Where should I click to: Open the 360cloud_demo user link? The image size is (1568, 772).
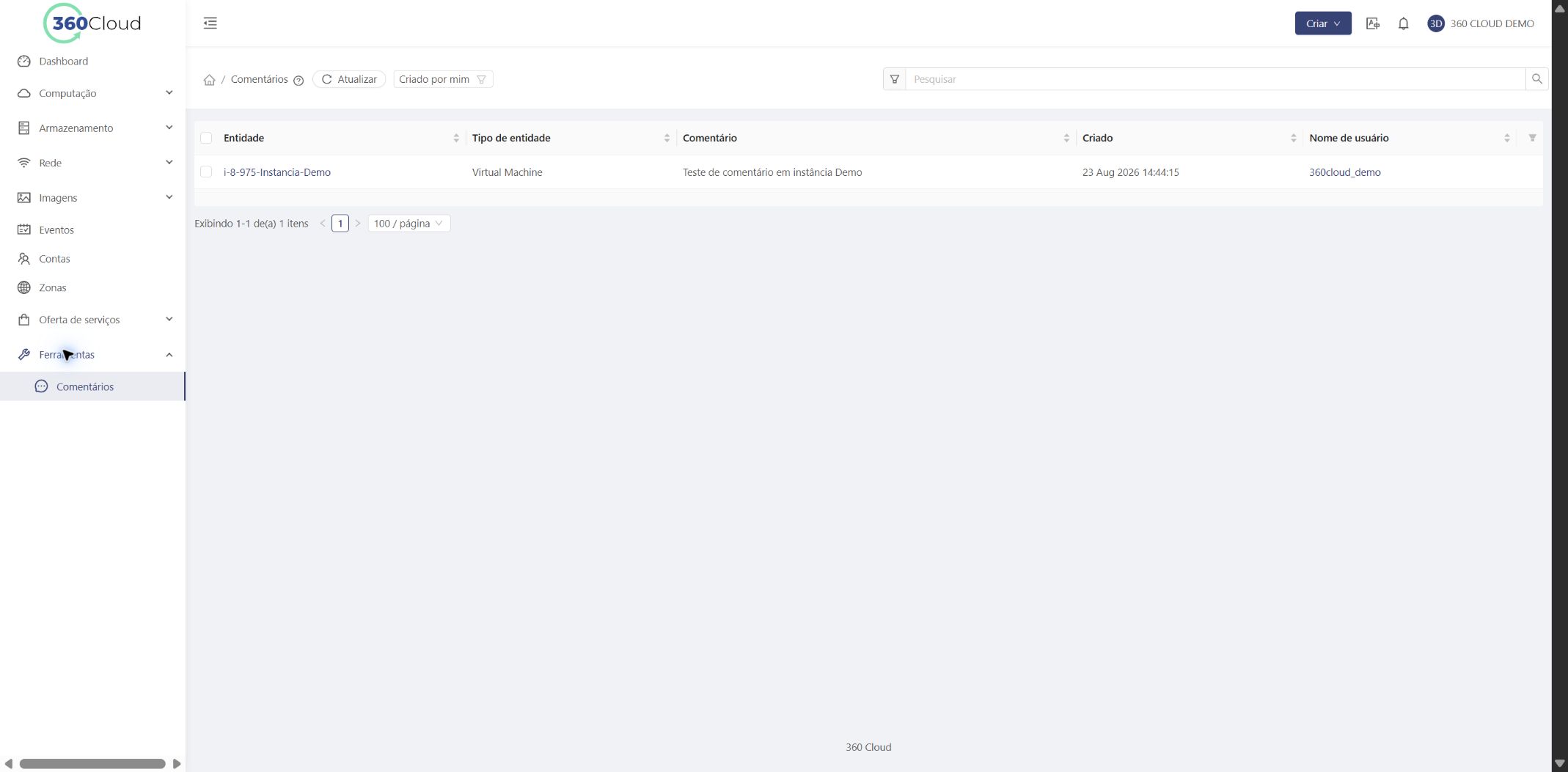(1344, 172)
